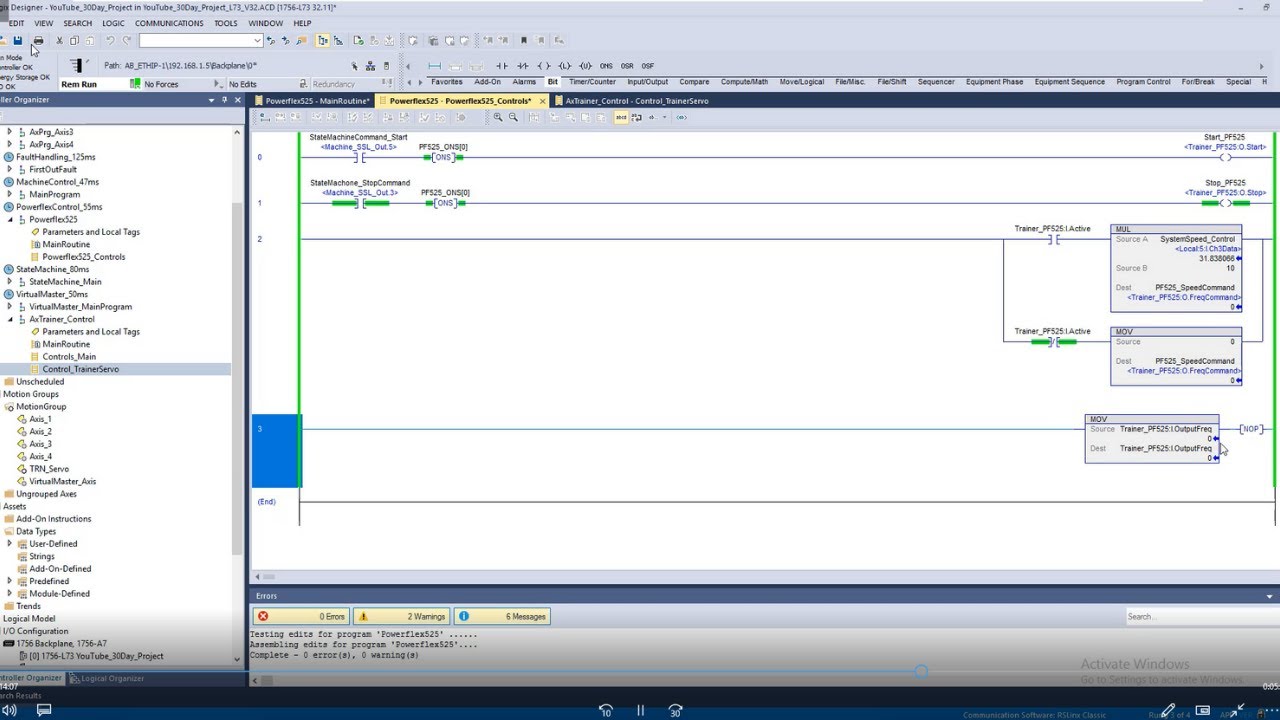
Task: Close the Powerflex525_Controls tab
Action: (x=543, y=101)
